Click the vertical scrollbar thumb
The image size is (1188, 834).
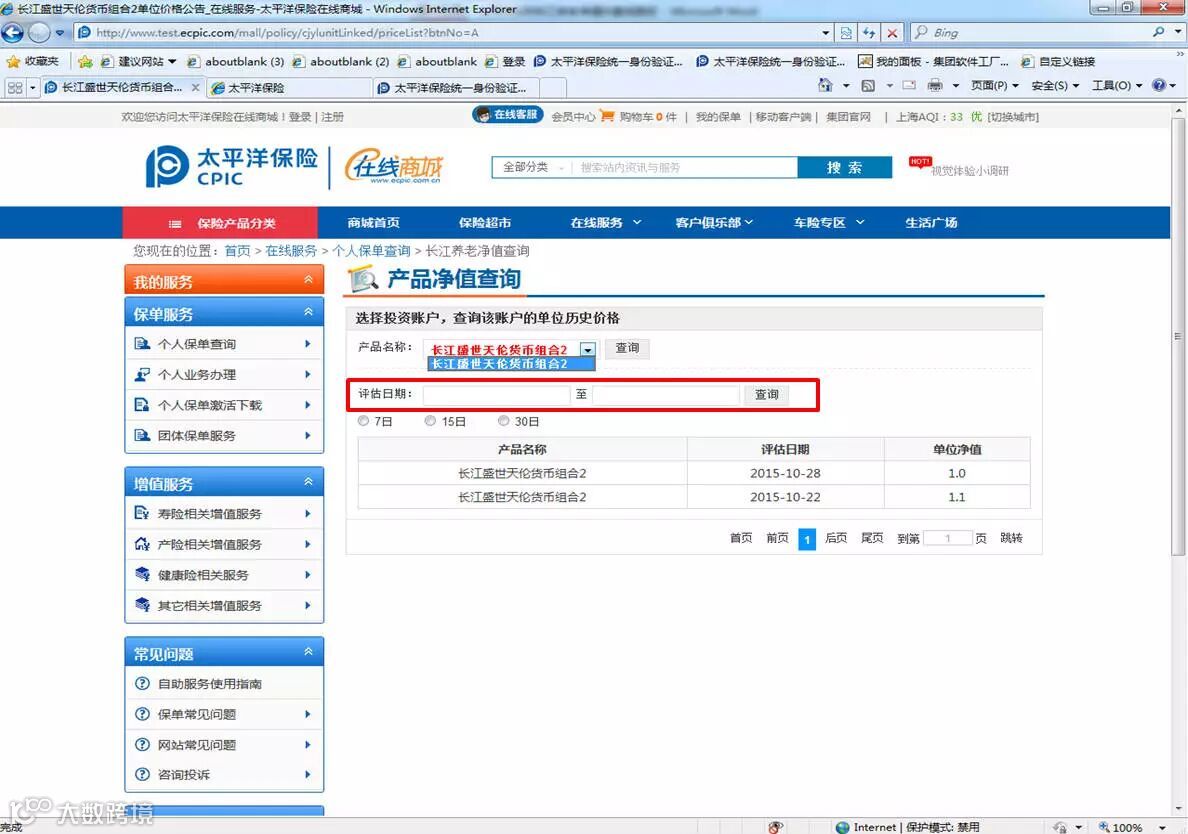click(x=1178, y=336)
